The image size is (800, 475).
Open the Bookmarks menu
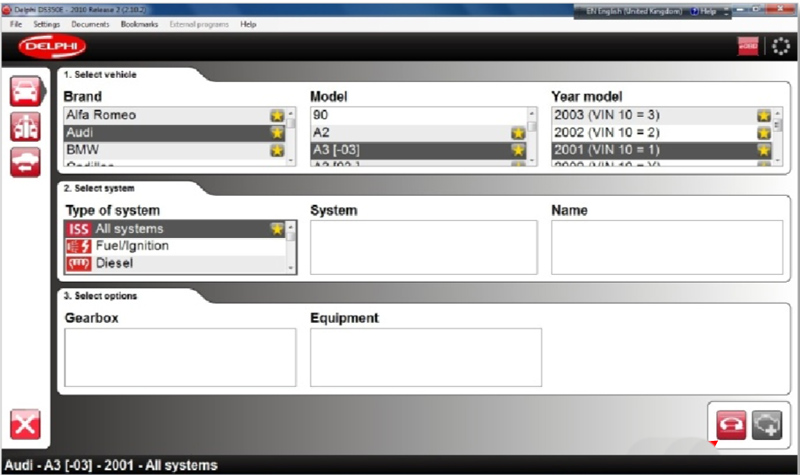[139, 24]
